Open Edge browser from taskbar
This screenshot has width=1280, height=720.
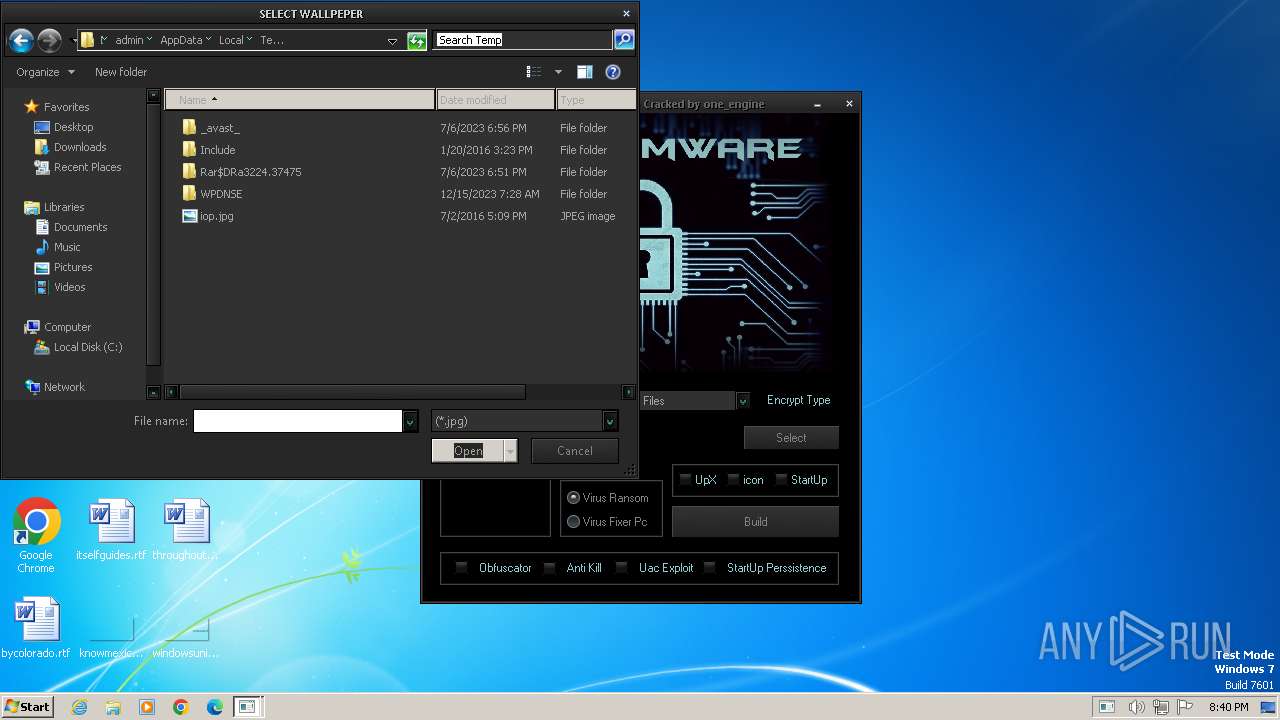click(215, 707)
